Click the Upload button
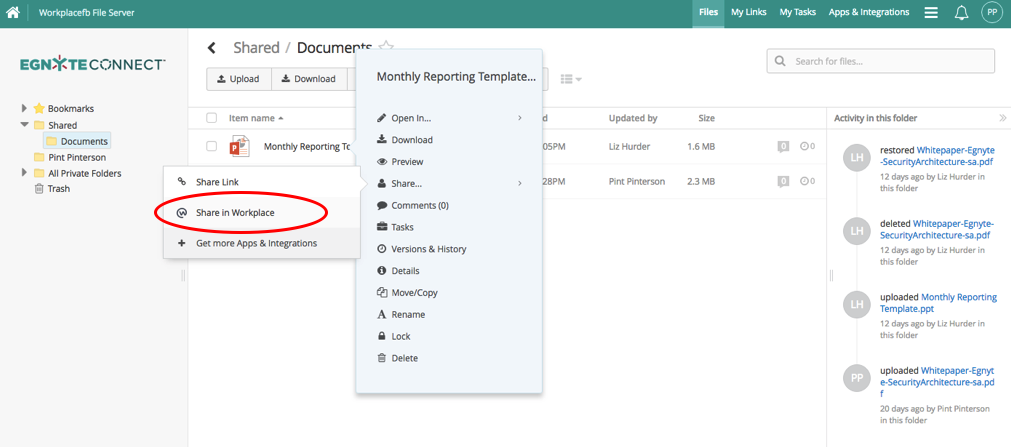Screen dimensions: 1011x447 click(237, 79)
